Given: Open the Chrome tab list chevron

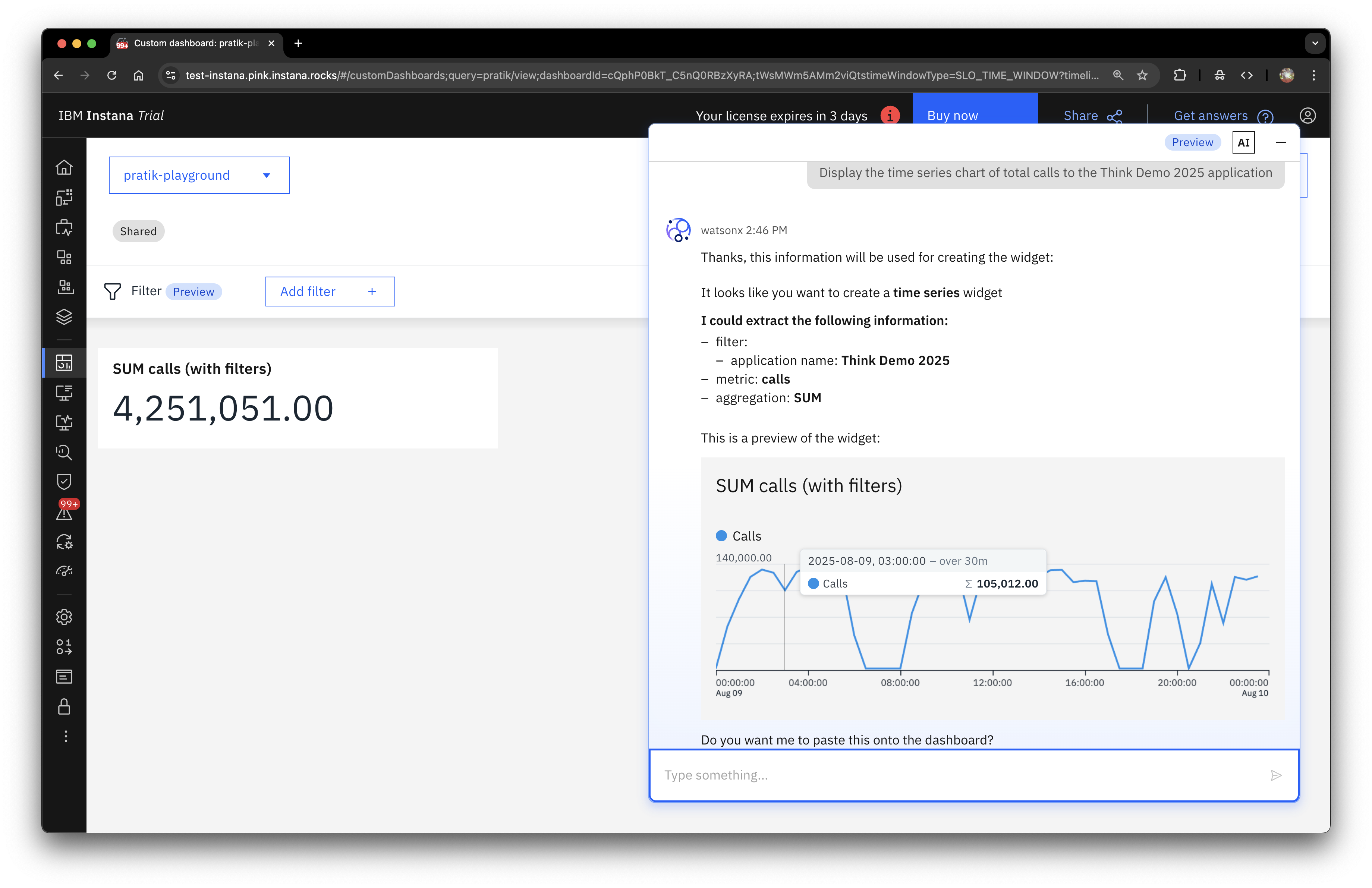Looking at the screenshot, I should coord(1315,43).
